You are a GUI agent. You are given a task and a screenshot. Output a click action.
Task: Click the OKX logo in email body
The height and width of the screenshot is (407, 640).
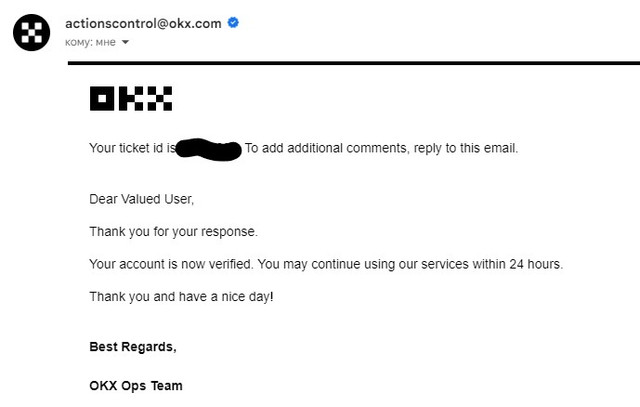(x=131, y=98)
